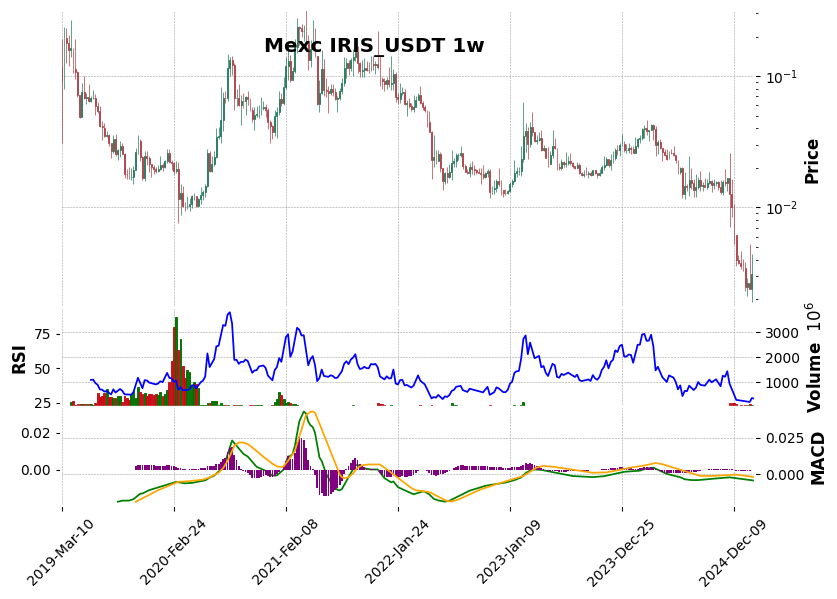Click the 10⁻² price tick label
Image resolution: width=837 pixels, height=599 pixels.
[x=781, y=207]
